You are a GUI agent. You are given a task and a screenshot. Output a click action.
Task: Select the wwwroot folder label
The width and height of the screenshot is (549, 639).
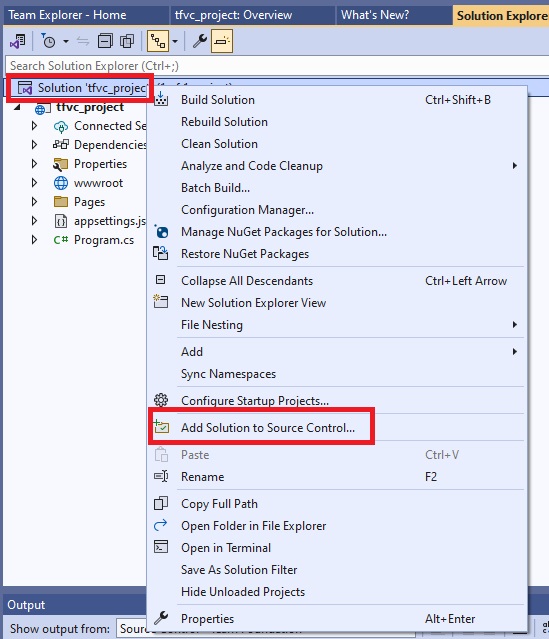click(x=98, y=183)
